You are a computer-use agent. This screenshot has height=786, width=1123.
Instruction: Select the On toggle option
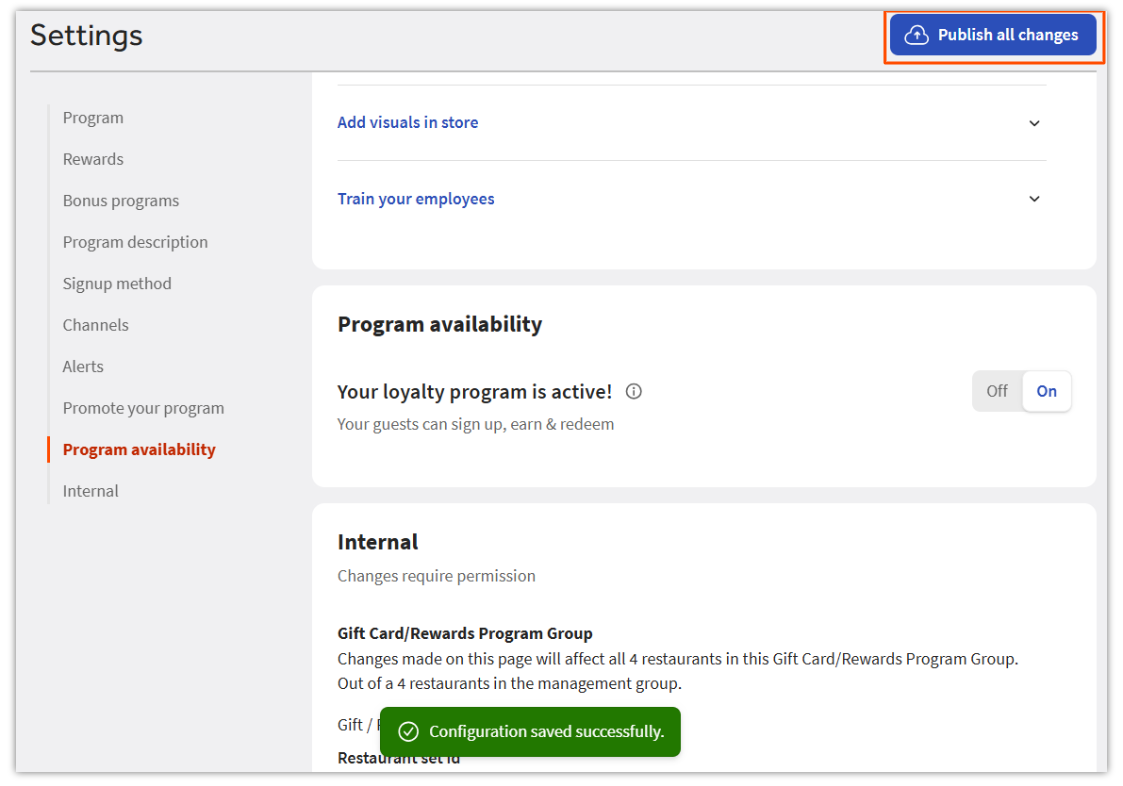(x=1046, y=392)
